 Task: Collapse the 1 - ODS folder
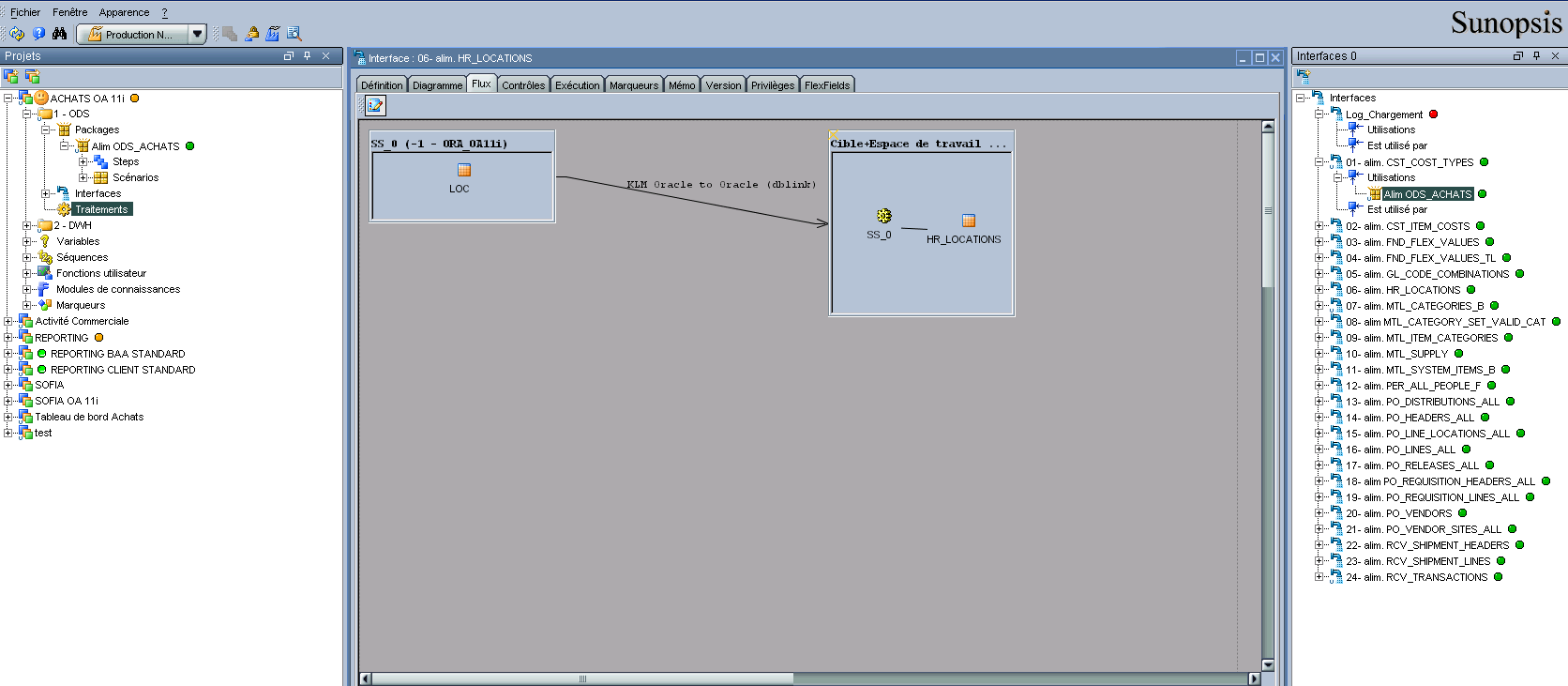(x=26, y=114)
